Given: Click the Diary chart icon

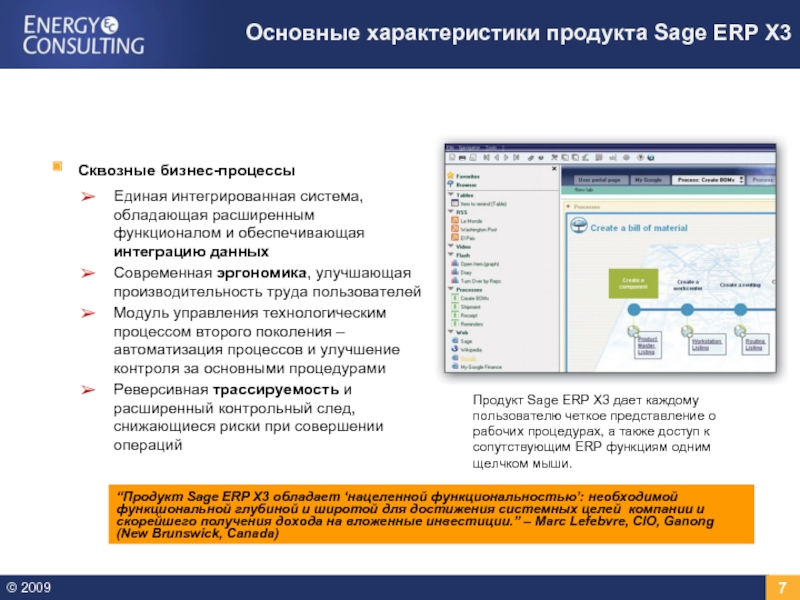Looking at the screenshot, I should click(x=455, y=272).
